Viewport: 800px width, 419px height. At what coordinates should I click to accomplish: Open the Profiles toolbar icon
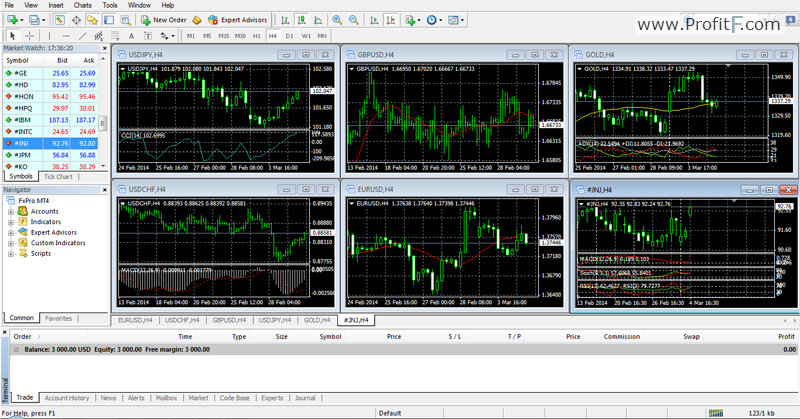click(34, 20)
